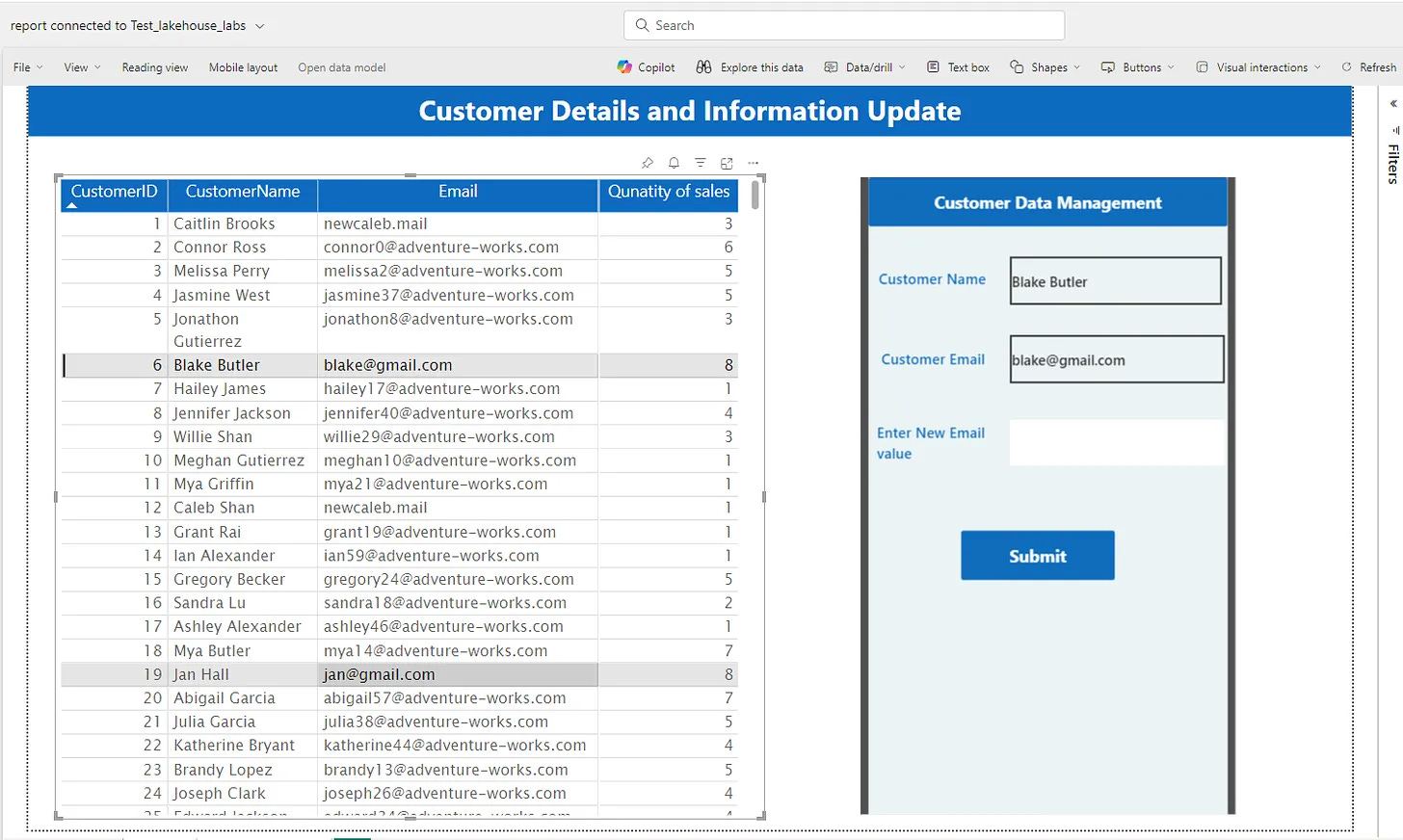Image resolution: width=1403 pixels, height=840 pixels.
Task: Click the Customer Name field
Action: 1116,280
